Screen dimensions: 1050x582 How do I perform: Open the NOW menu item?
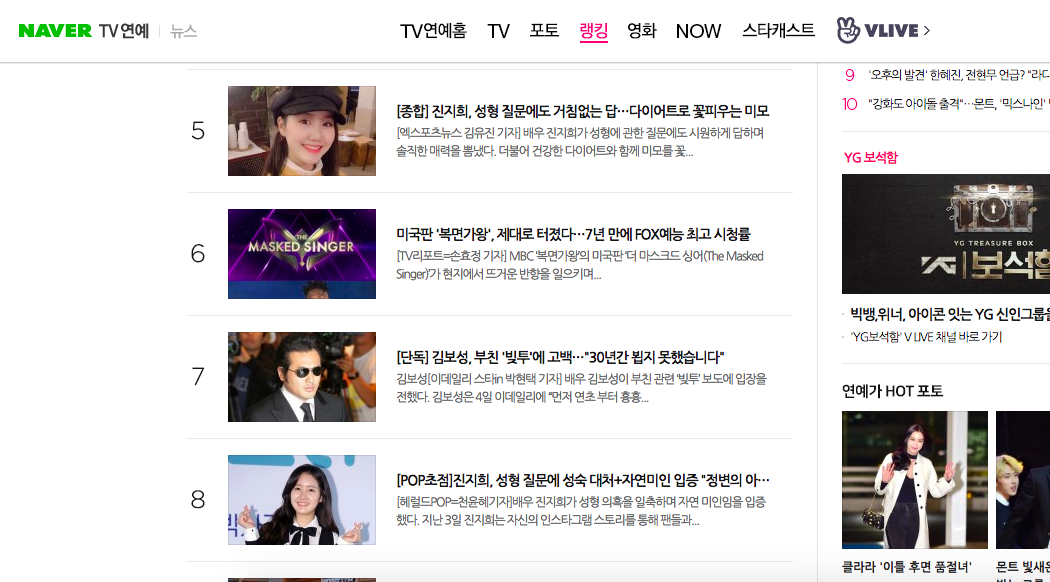point(698,31)
